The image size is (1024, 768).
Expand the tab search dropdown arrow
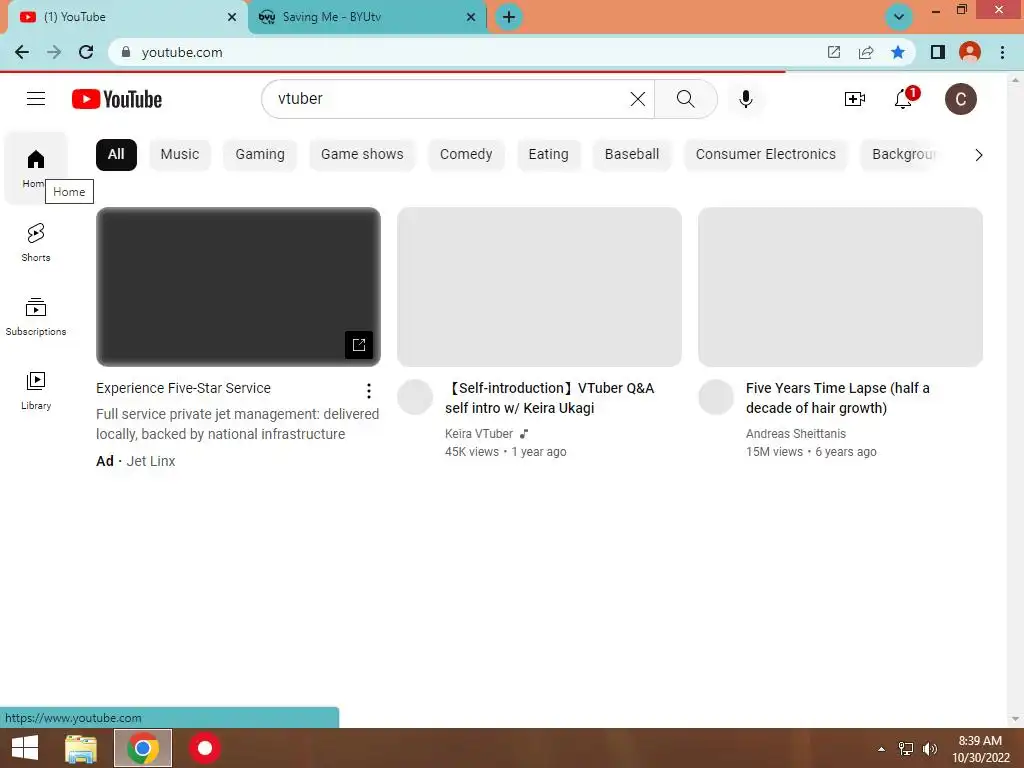coord(899,17)
